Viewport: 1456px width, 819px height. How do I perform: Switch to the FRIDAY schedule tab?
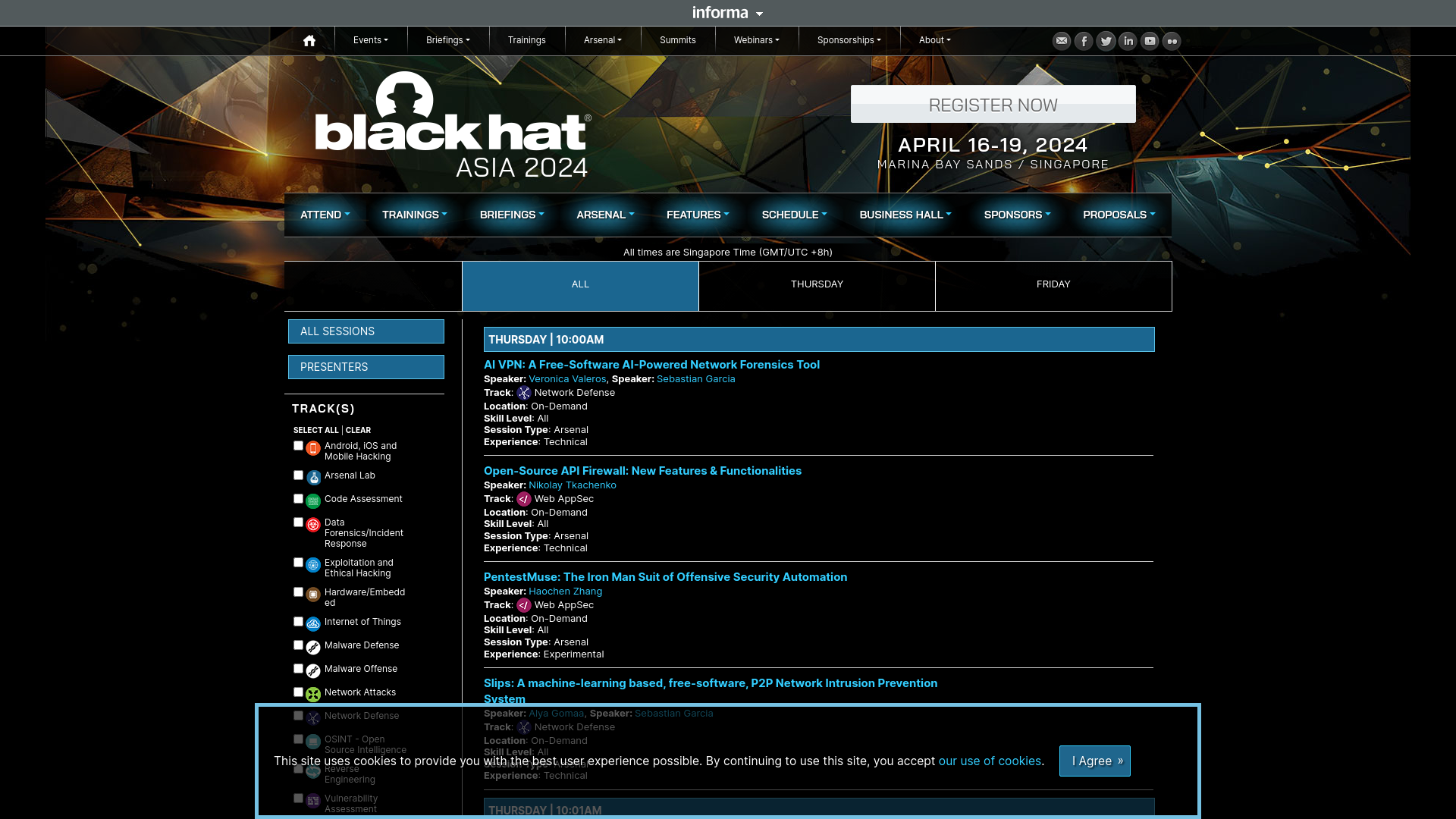pos(1053,284)
